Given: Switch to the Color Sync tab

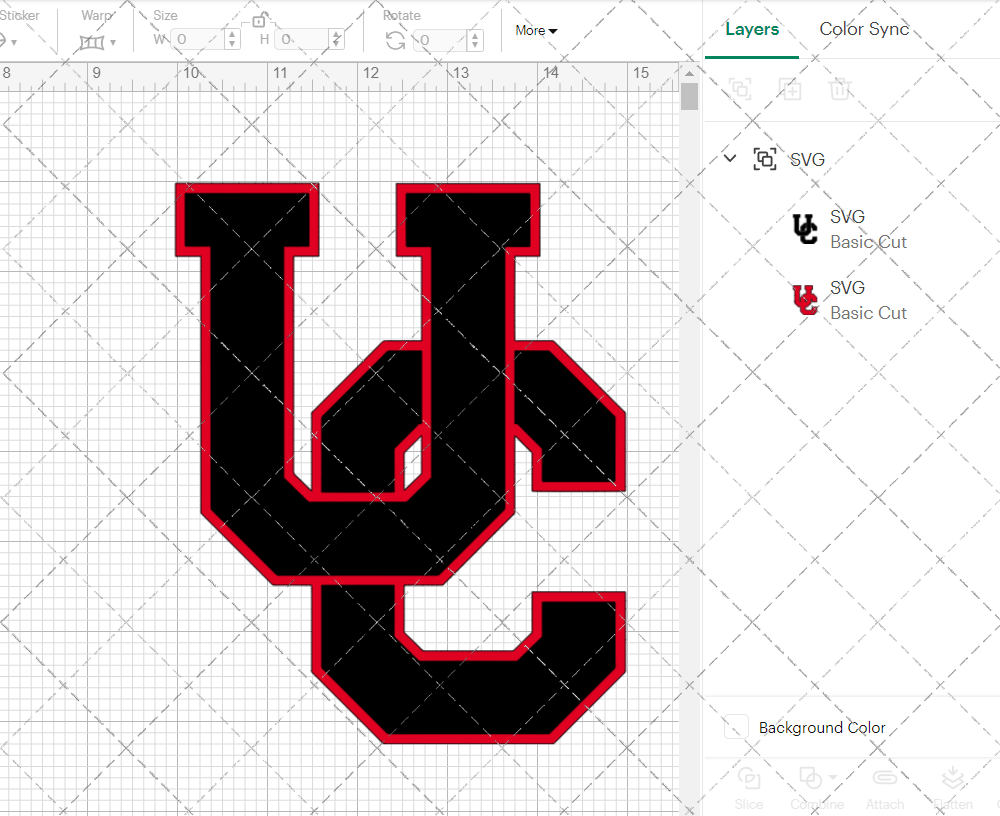Looking at the screenshot, I should [864, 29].
